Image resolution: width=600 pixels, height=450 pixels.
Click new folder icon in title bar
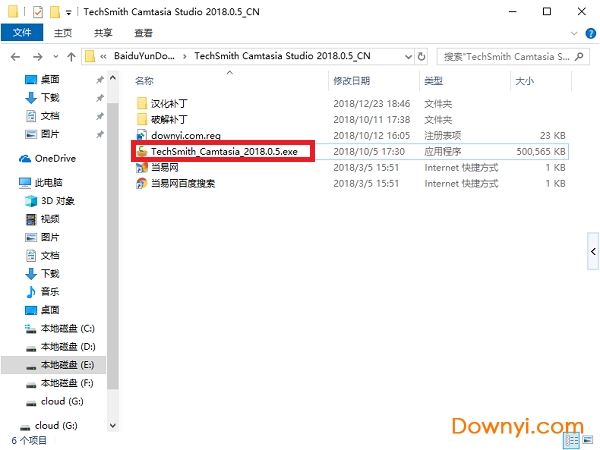point(55,12)
